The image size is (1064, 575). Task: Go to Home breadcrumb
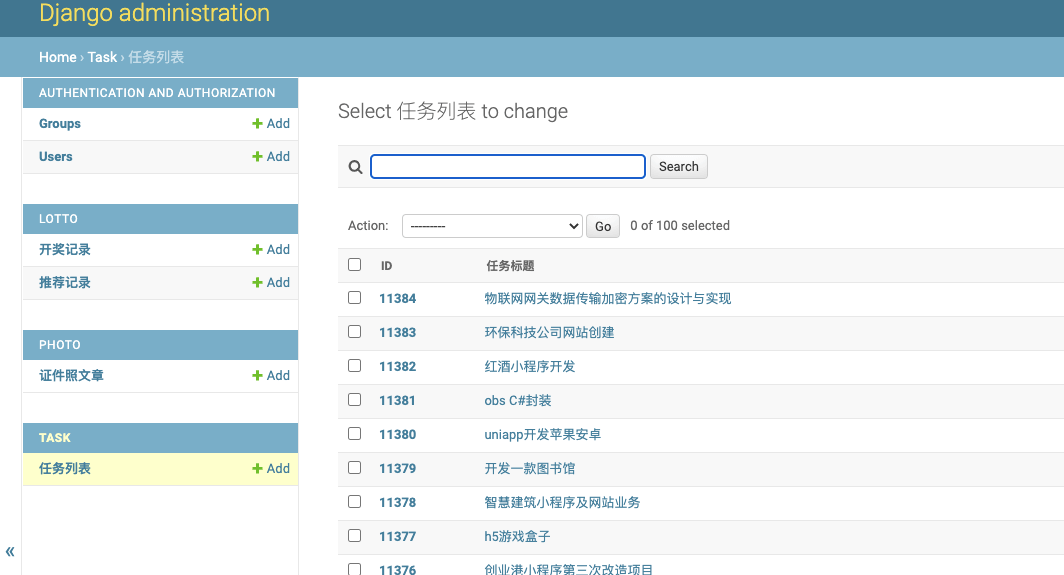click(58, 57)
